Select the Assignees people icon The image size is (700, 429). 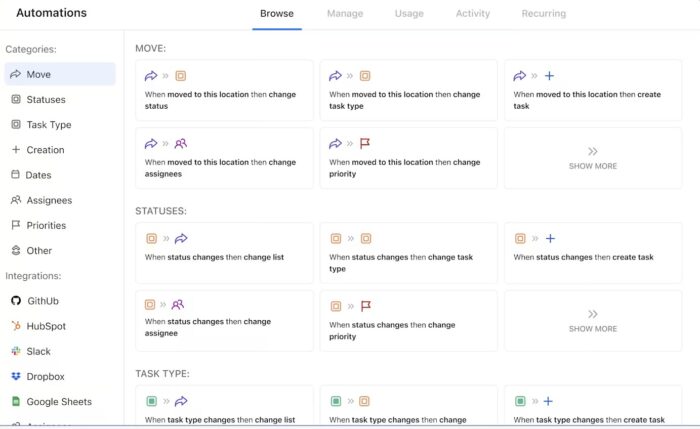pyautogui.click(x=16, y=200)
